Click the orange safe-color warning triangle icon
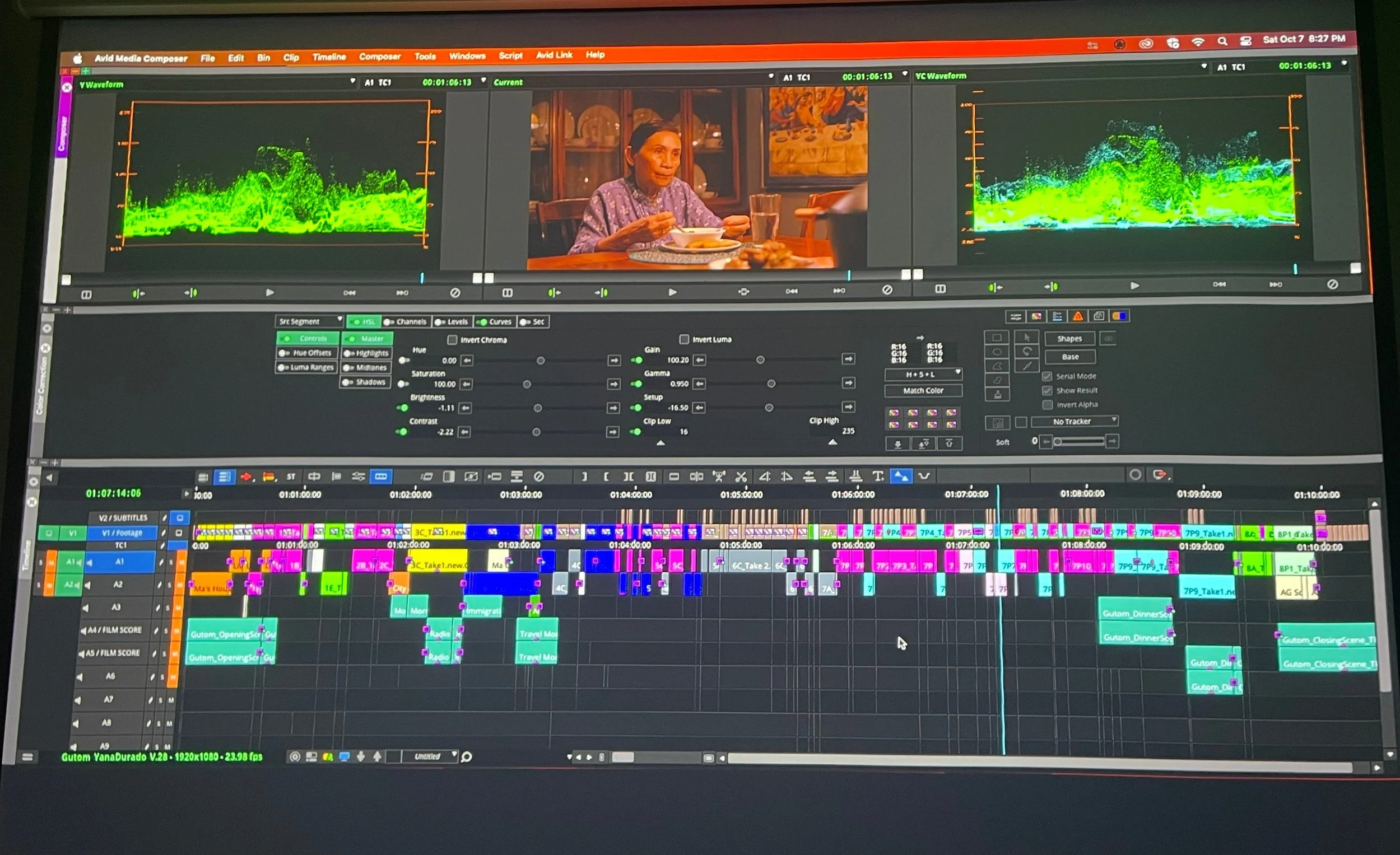This screenshot has height=855, width=1400. tap(1078, 316)
